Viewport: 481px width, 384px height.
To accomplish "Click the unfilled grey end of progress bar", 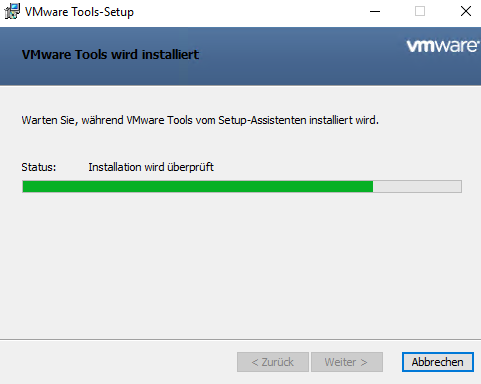I will (417, 187).
